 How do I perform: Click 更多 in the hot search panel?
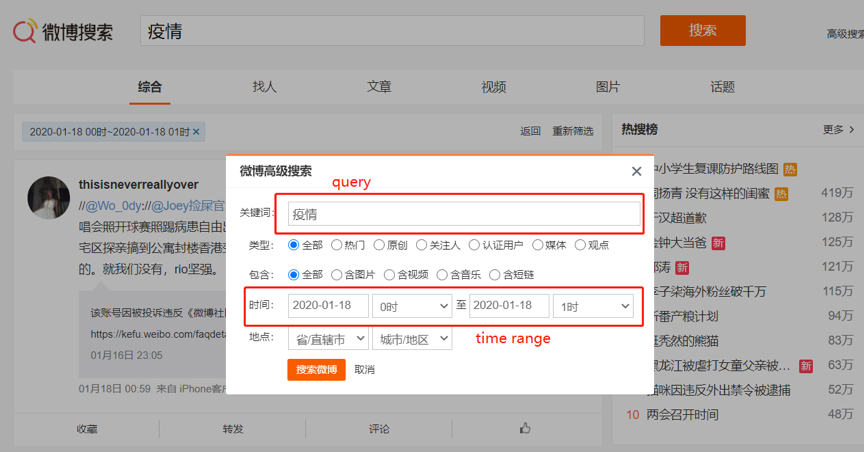[833, 130]
